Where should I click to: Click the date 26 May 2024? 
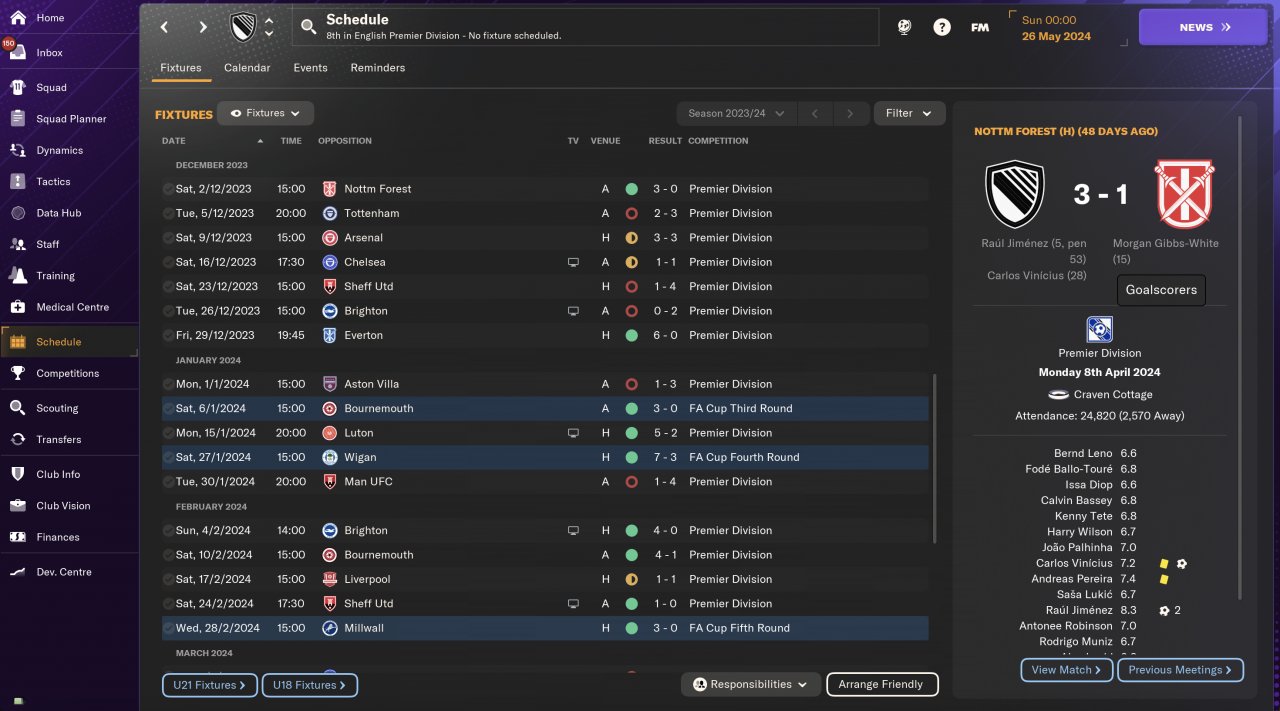pos(1056,37)
